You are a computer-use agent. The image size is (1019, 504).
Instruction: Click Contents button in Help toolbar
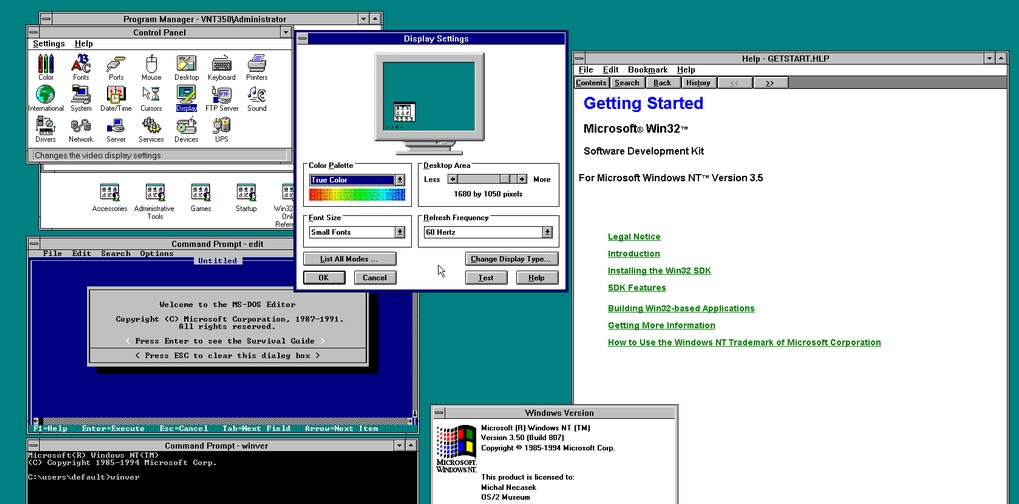click(591, 82)
